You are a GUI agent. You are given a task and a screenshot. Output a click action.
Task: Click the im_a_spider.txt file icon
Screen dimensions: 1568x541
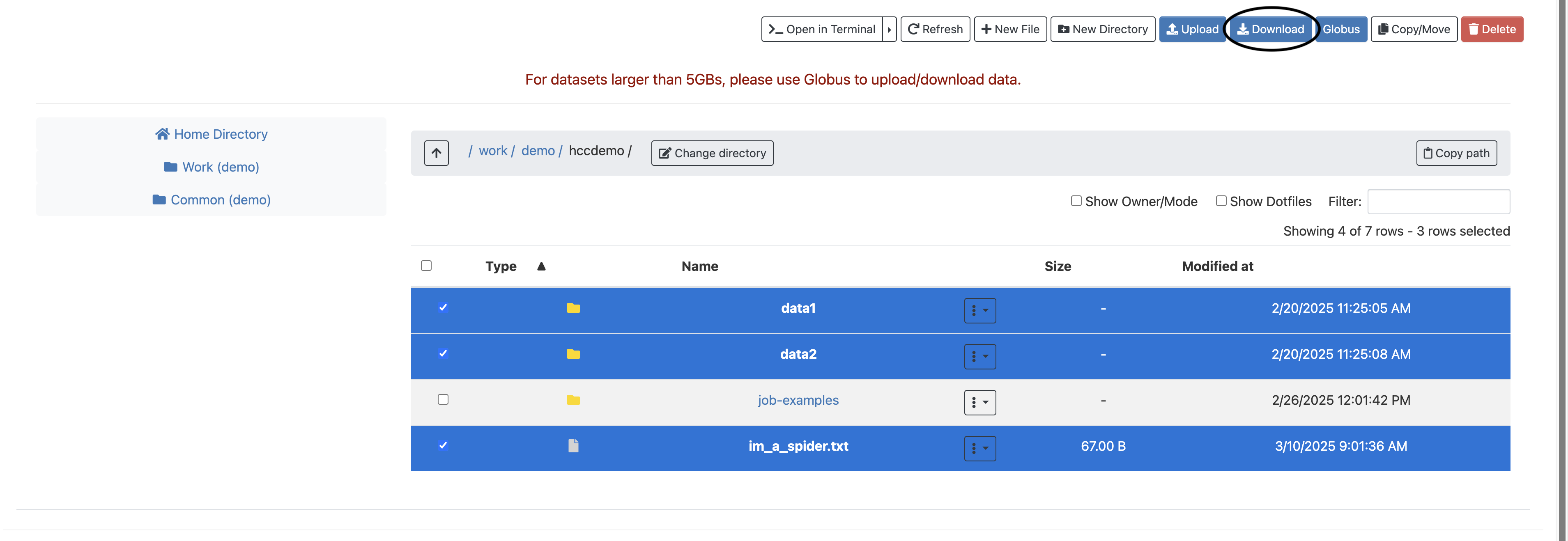(573, 446)
